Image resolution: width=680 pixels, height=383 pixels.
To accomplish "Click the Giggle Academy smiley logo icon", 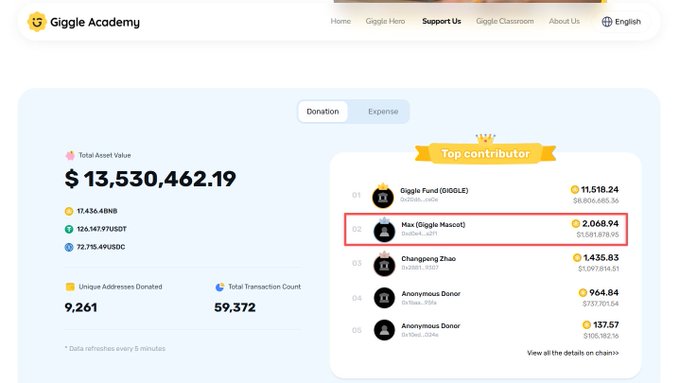I will click(x=37, y=22).
